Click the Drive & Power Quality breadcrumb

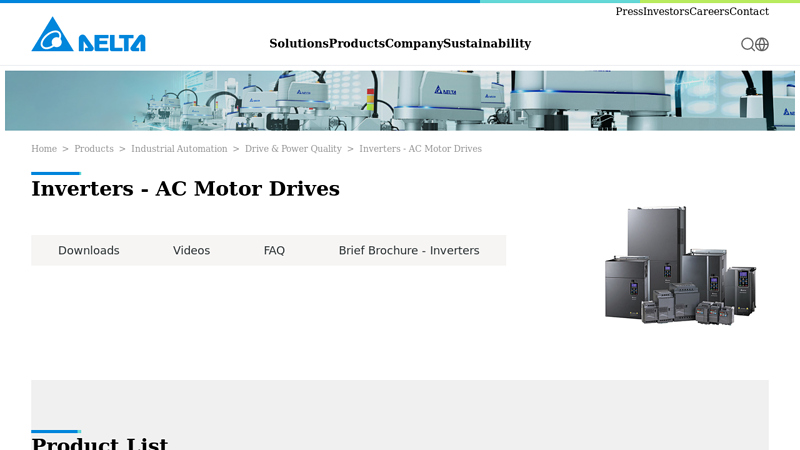(293, 148)
